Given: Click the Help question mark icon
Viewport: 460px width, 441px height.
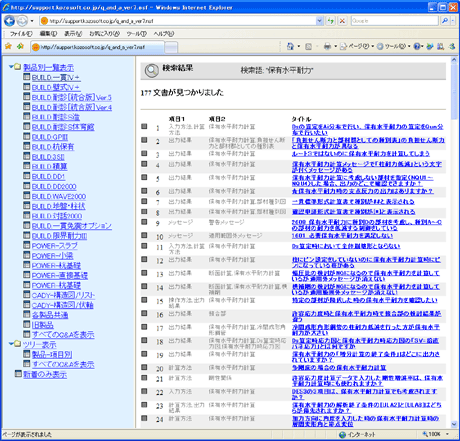Looking at the screenshot, I should coord(417,47).
